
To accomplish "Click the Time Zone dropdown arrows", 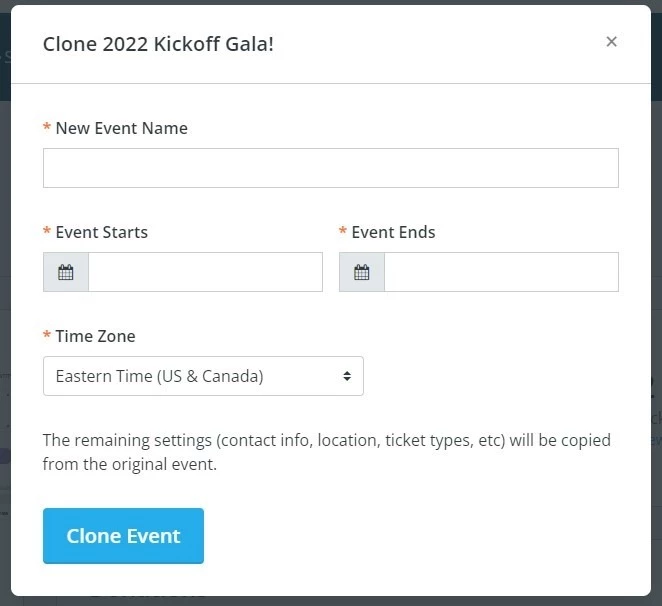I will 347,376.
